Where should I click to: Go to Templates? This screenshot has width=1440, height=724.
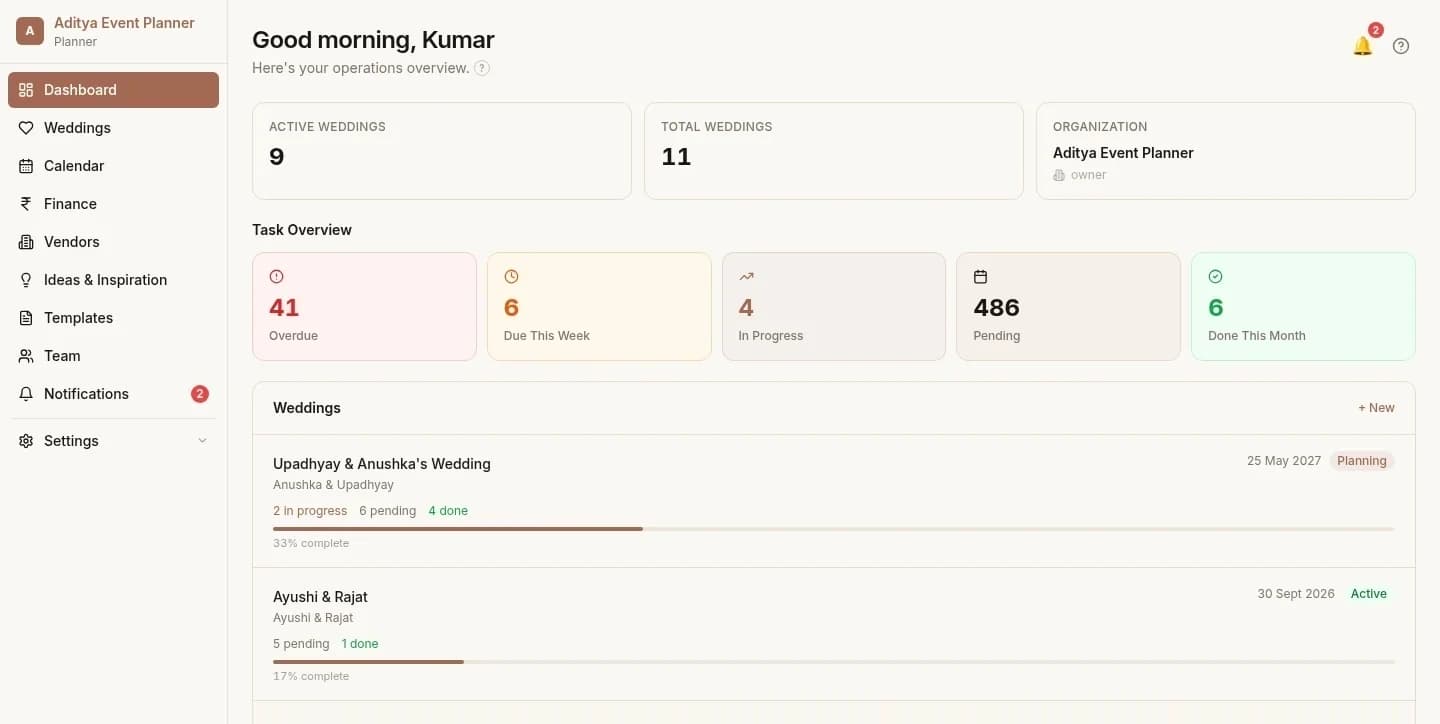point(113,318)
